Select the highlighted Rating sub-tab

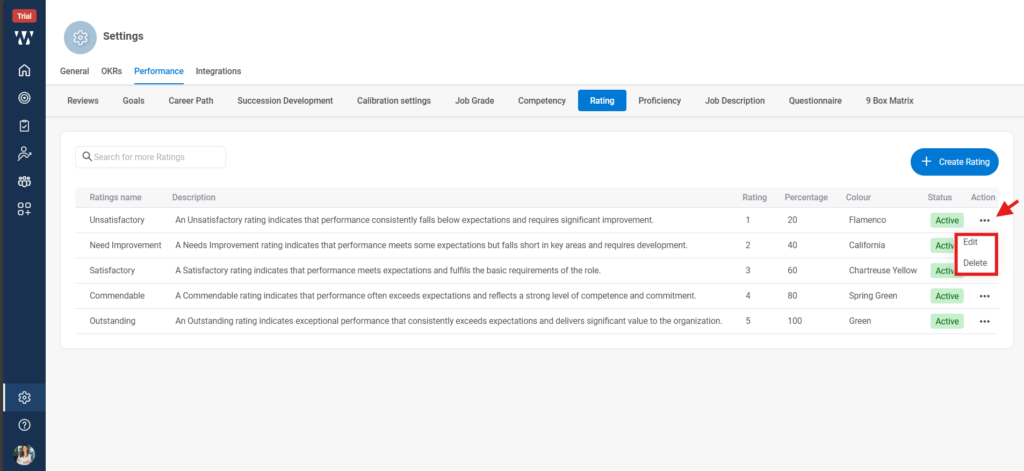pyautogui.click(x=602, y=101)
